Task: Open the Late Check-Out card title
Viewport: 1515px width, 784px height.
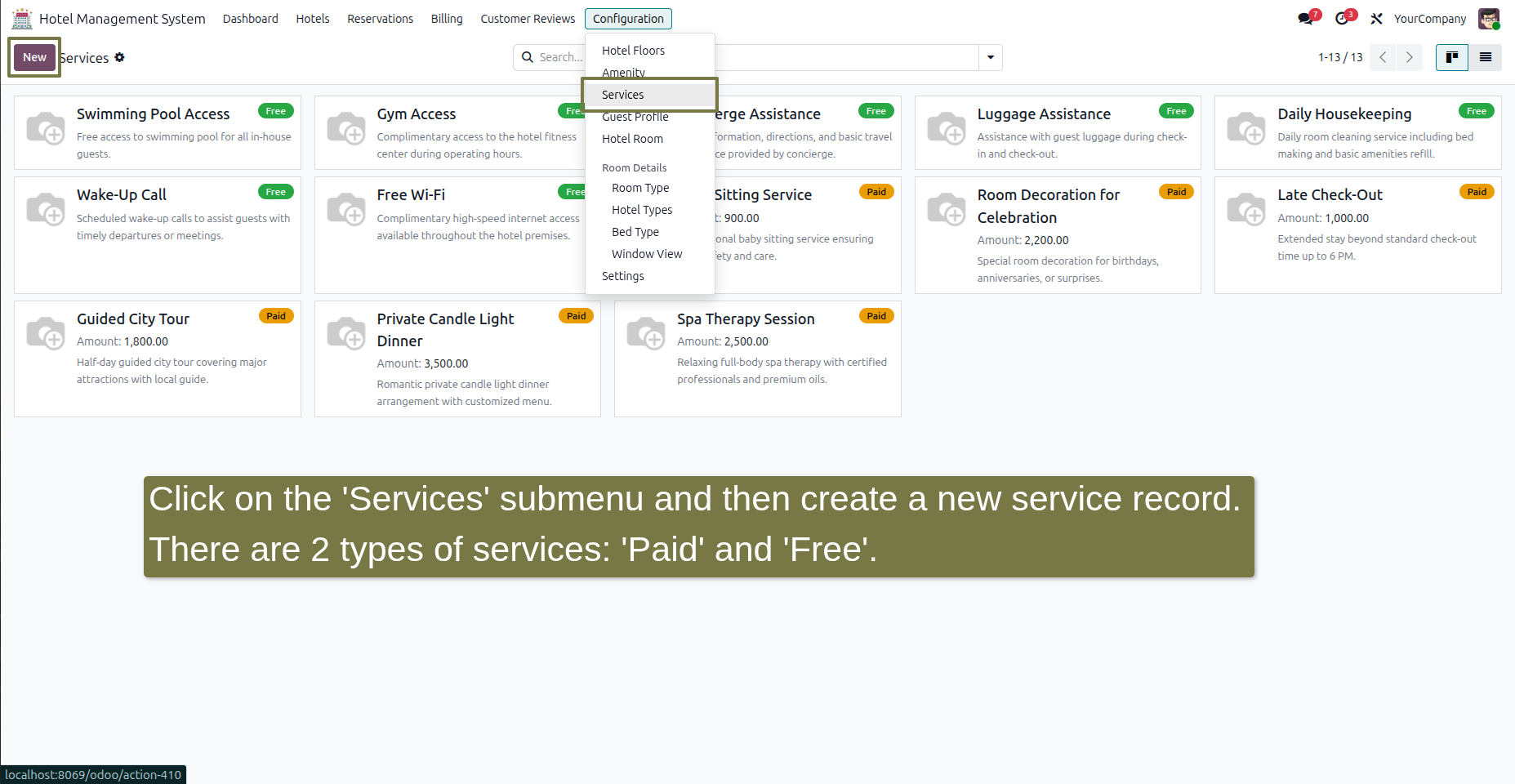Action: 1330,195
